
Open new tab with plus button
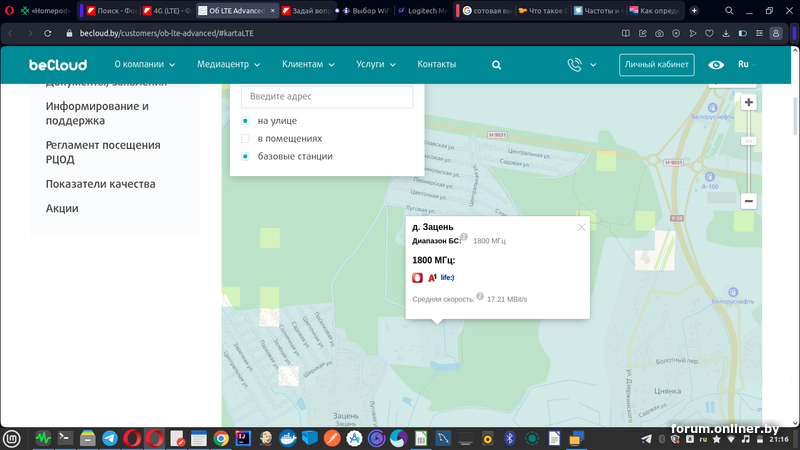point(694,11)
